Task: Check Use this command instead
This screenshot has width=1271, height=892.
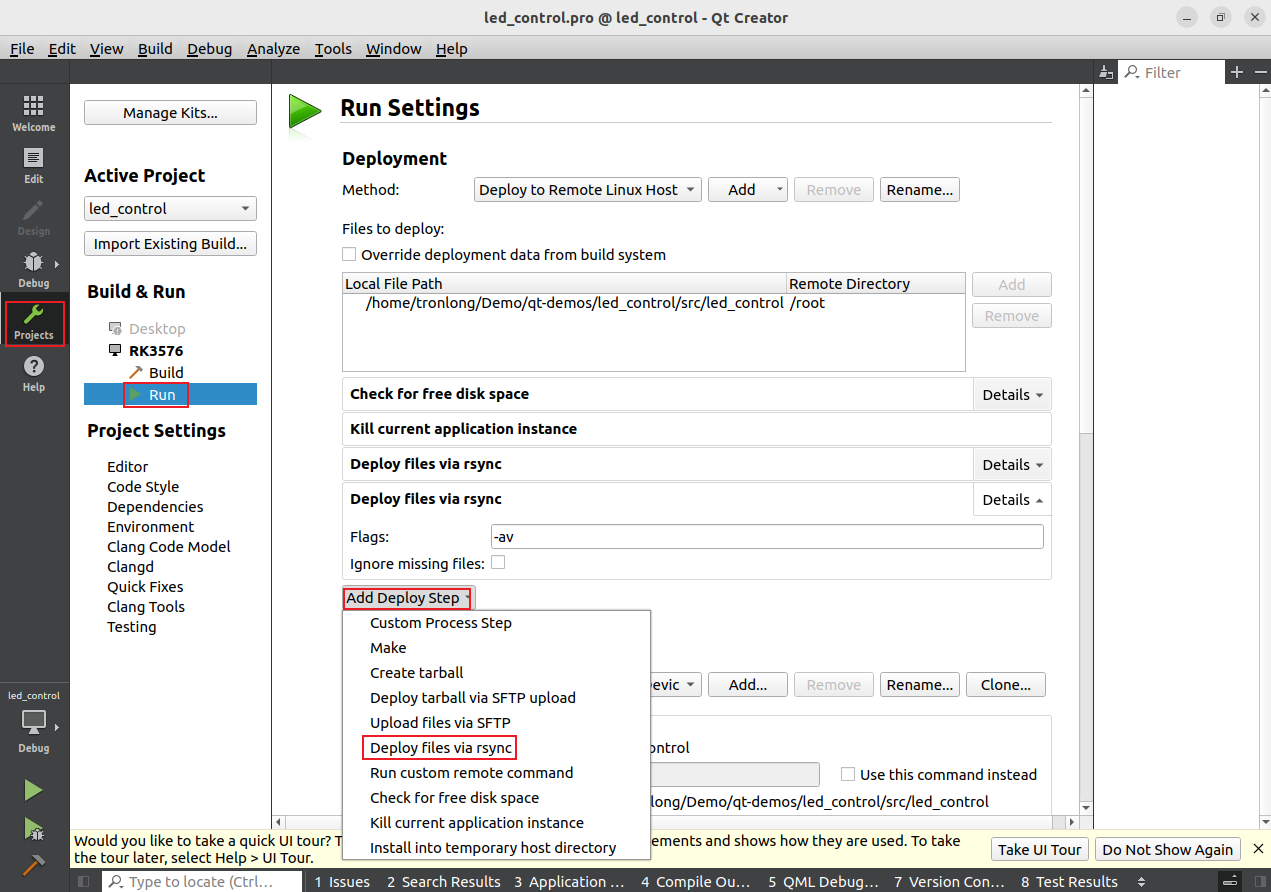Action: pyautogui.click(x=848, y=774)
